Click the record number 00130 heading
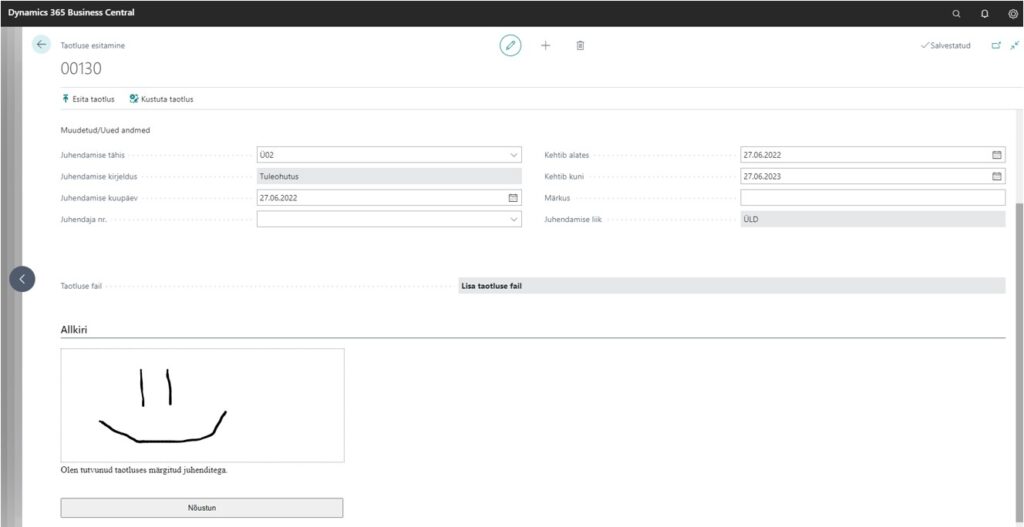 (81, 68)
